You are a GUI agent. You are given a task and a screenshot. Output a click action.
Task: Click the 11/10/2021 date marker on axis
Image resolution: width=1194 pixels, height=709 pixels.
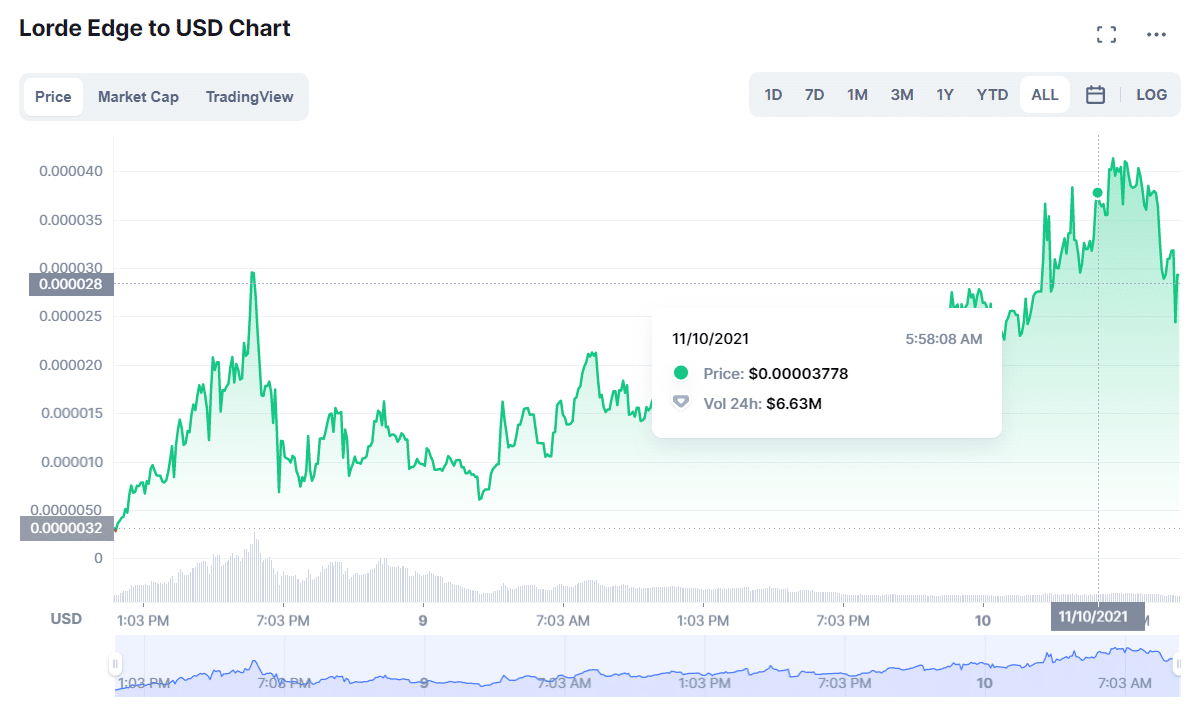point(1097,616)
